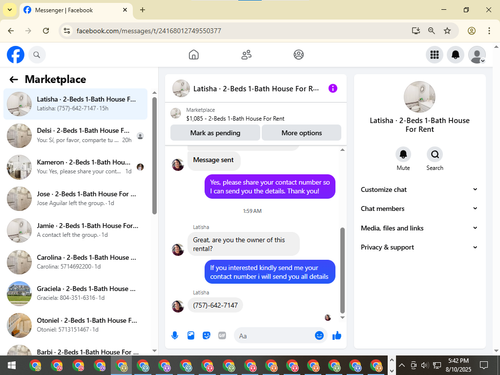Click the chat messages scrollbar
This screenshot has height=375, width=500.
342,270
